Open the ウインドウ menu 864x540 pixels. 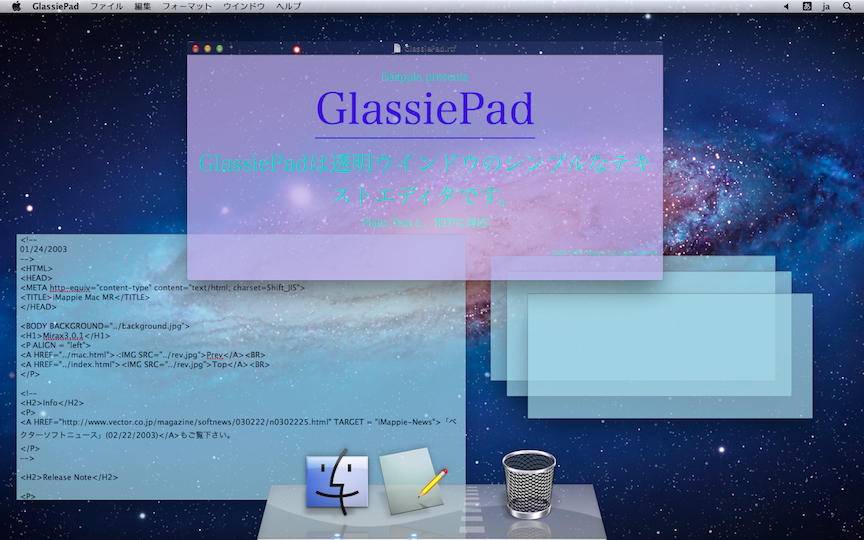[x=244, y=7]
